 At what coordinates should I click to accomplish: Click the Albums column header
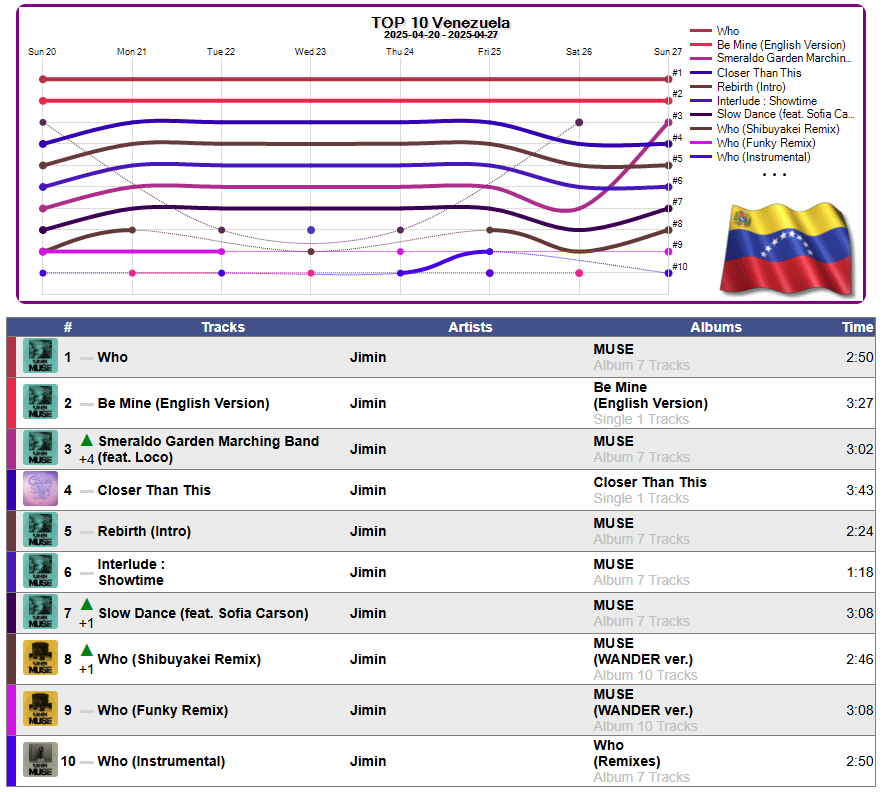click(716, 327)
